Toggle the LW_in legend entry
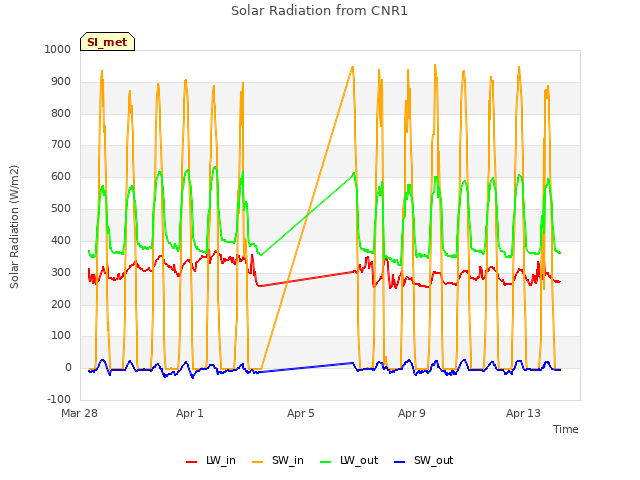 tap(211, 460)
